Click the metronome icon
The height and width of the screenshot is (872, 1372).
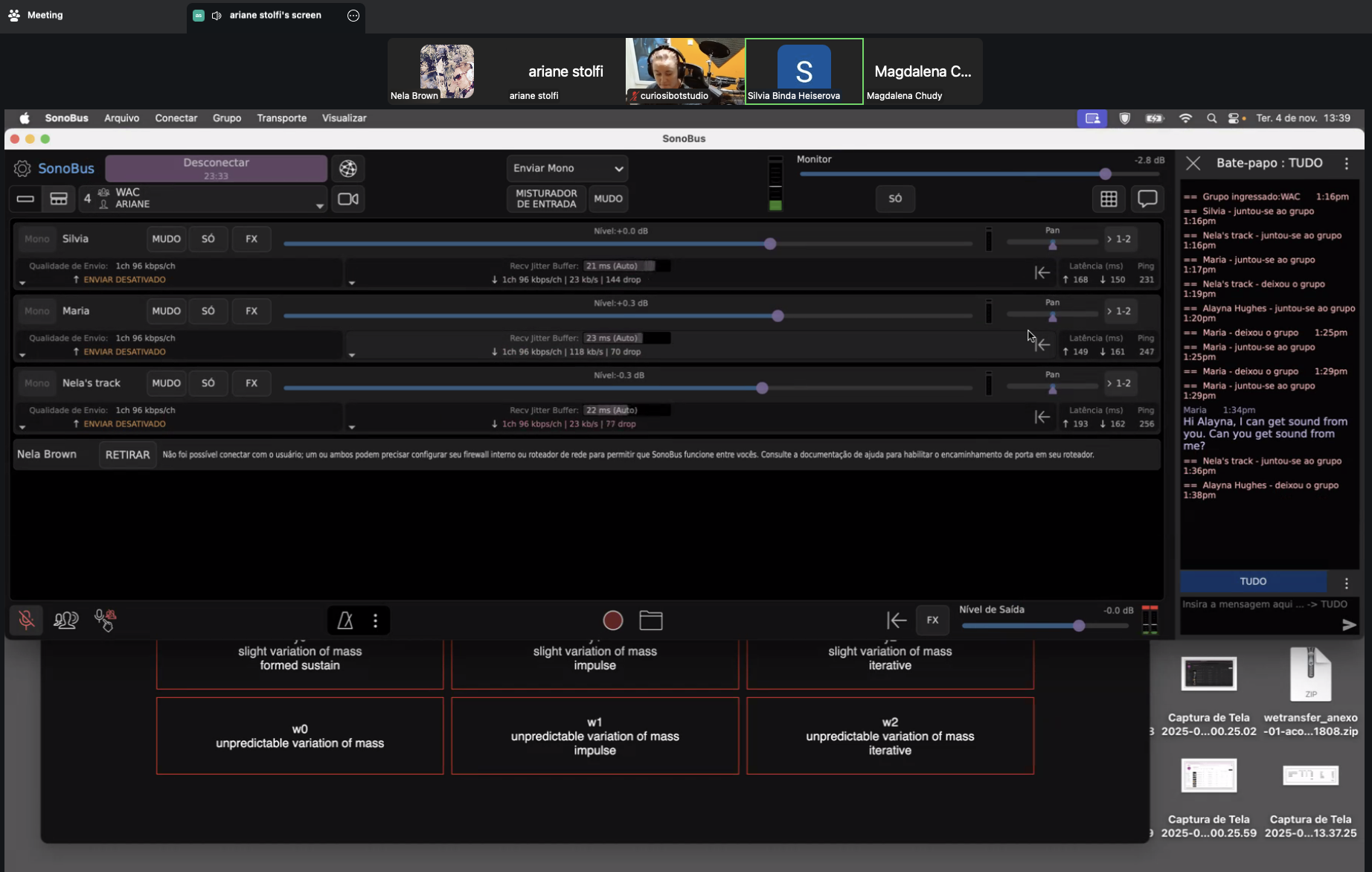click(x=345, y=621)
